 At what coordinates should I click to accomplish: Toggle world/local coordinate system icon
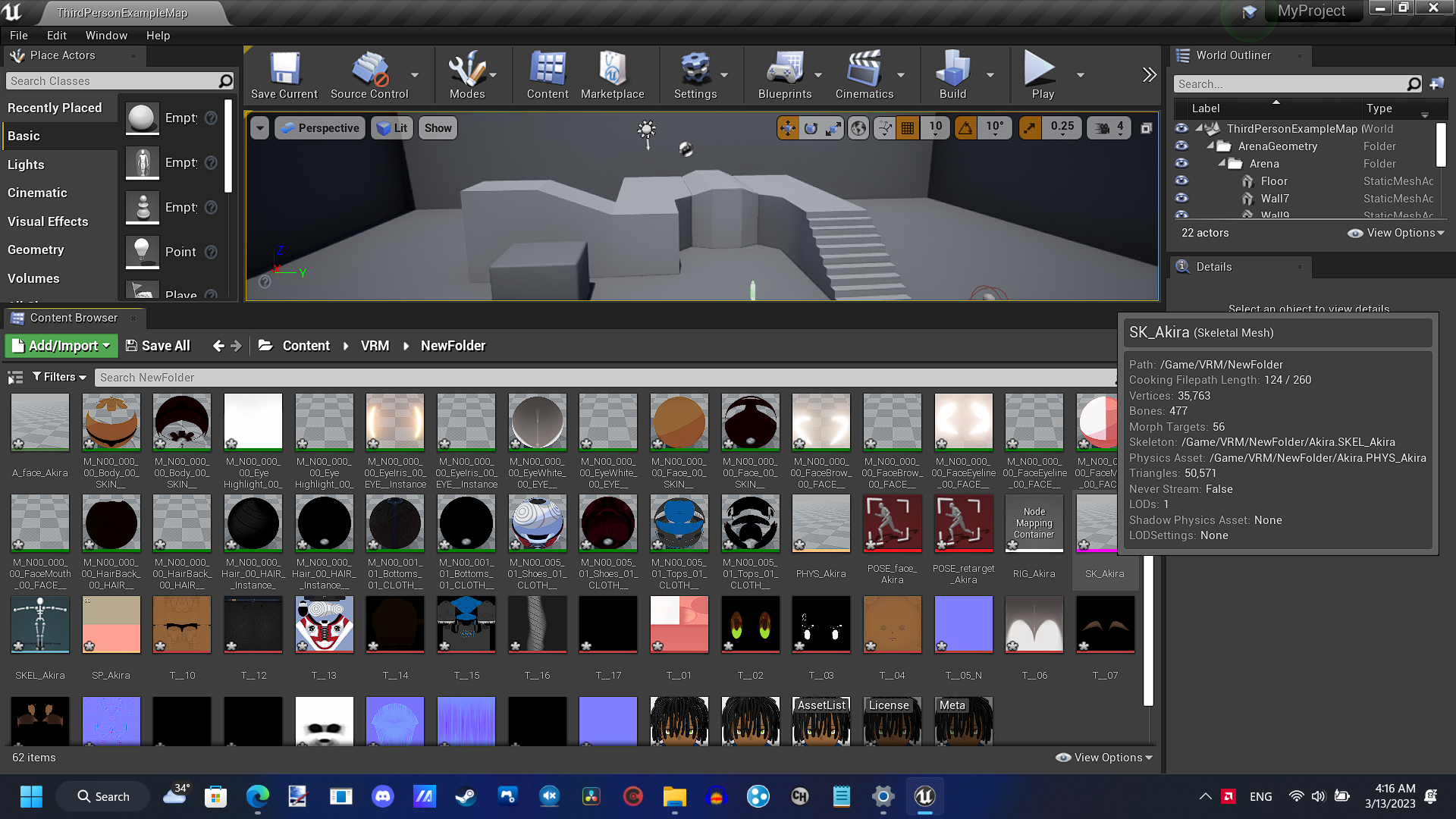click(x=858, y=128)
